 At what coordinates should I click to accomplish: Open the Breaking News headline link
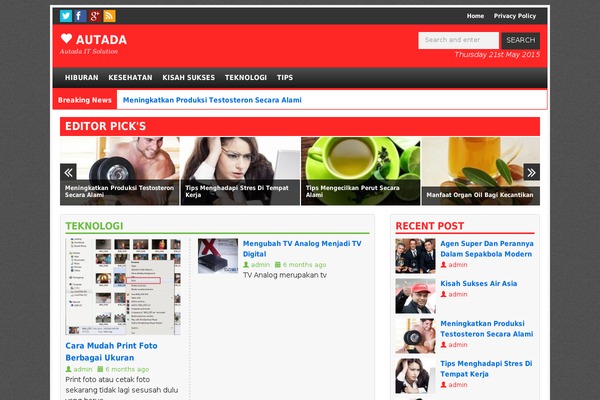(212, 100)
